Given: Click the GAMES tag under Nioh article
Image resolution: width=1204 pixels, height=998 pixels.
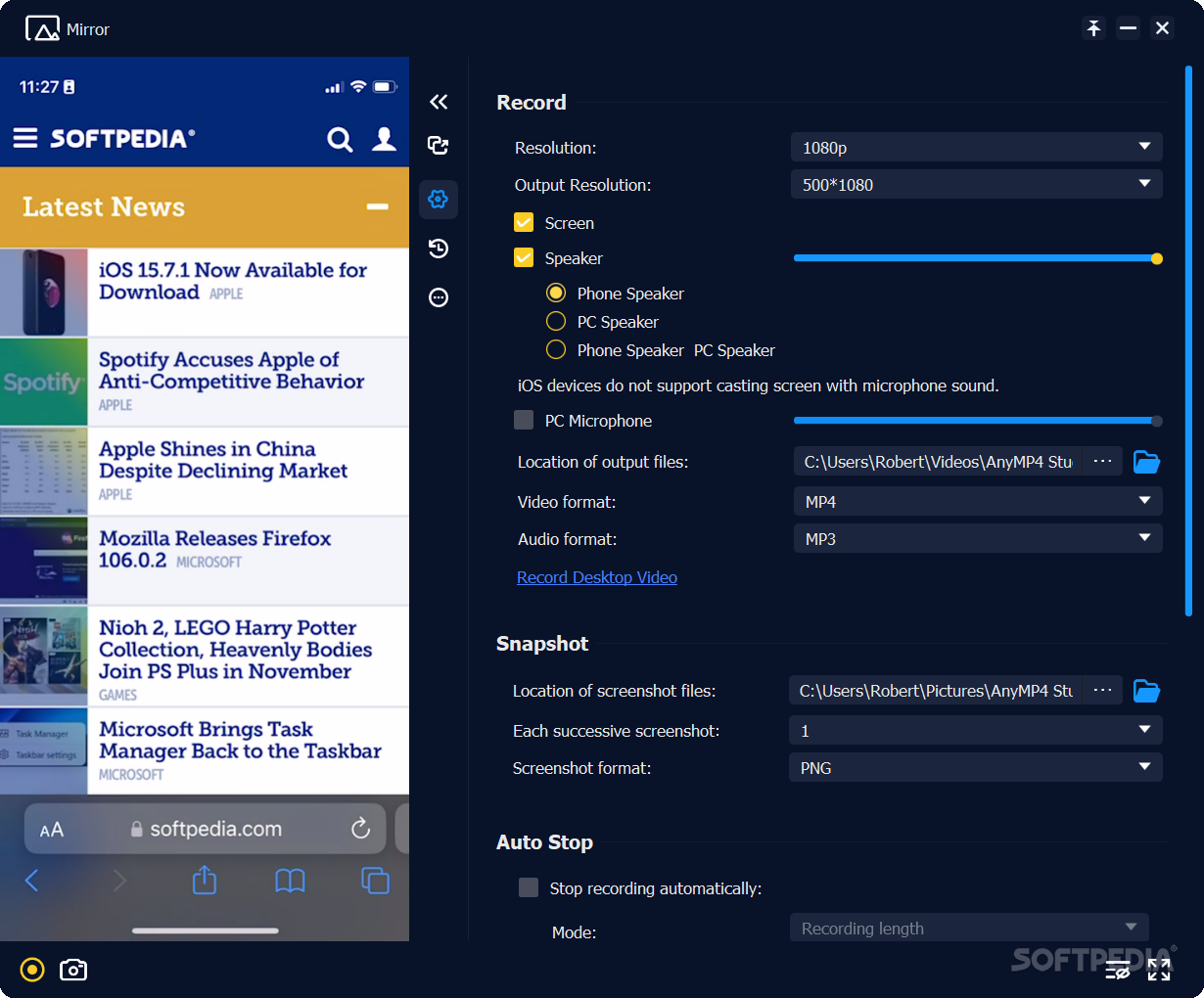Looking at the screenshot, I should [117, 695].
